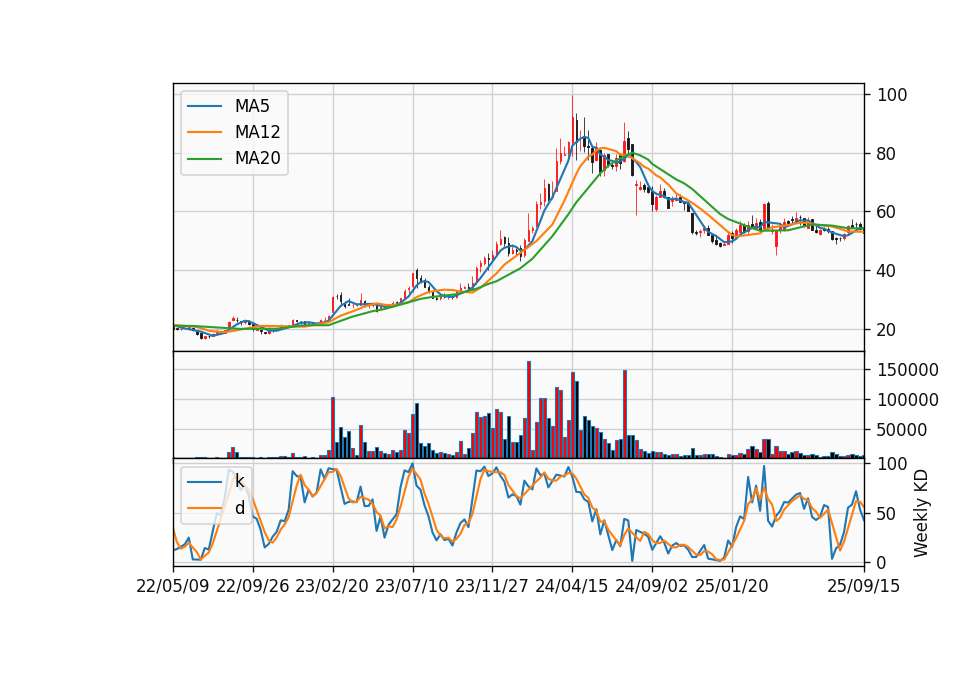Viewport: 960px width, 690px height.
Task: Click the volume axis value 100000
Action: (x=908, y=400)
